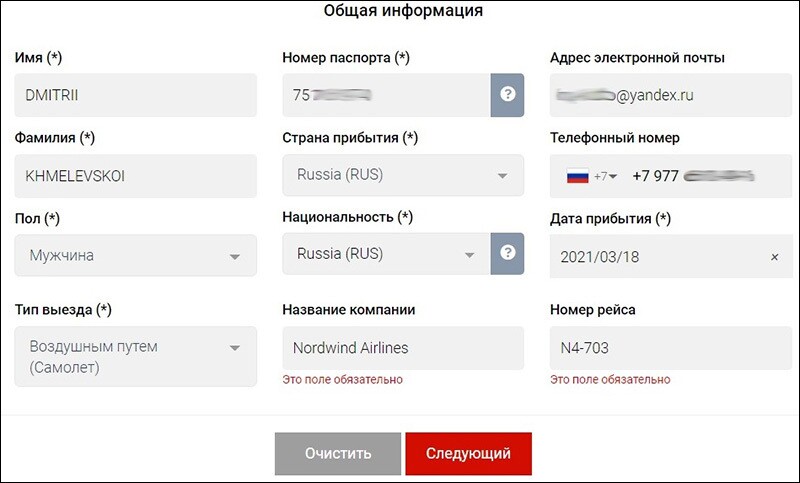Click the Russian flag country code icon

click(x=578, y=176)
